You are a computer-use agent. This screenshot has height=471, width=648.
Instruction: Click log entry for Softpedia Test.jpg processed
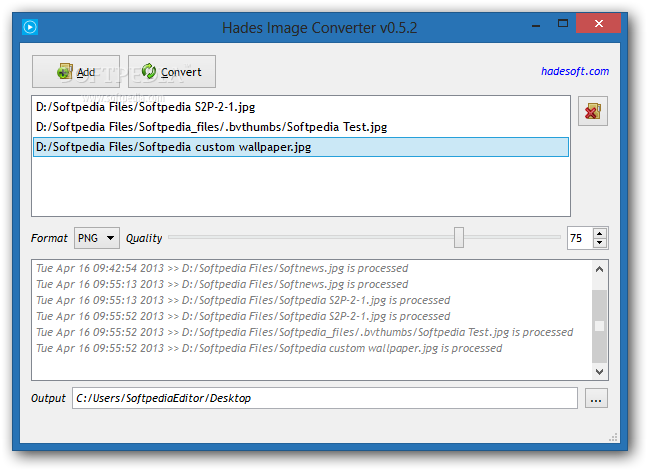[304, 332]
